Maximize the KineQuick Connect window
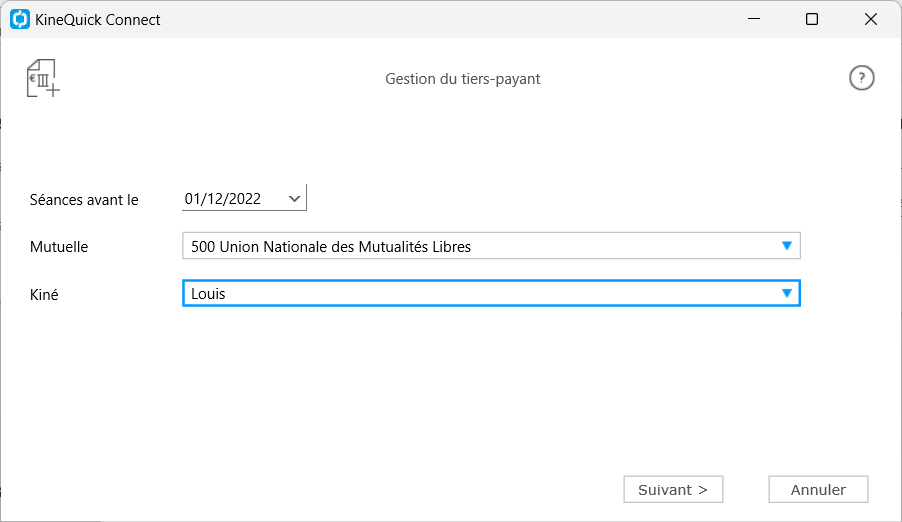 point(812,19)
